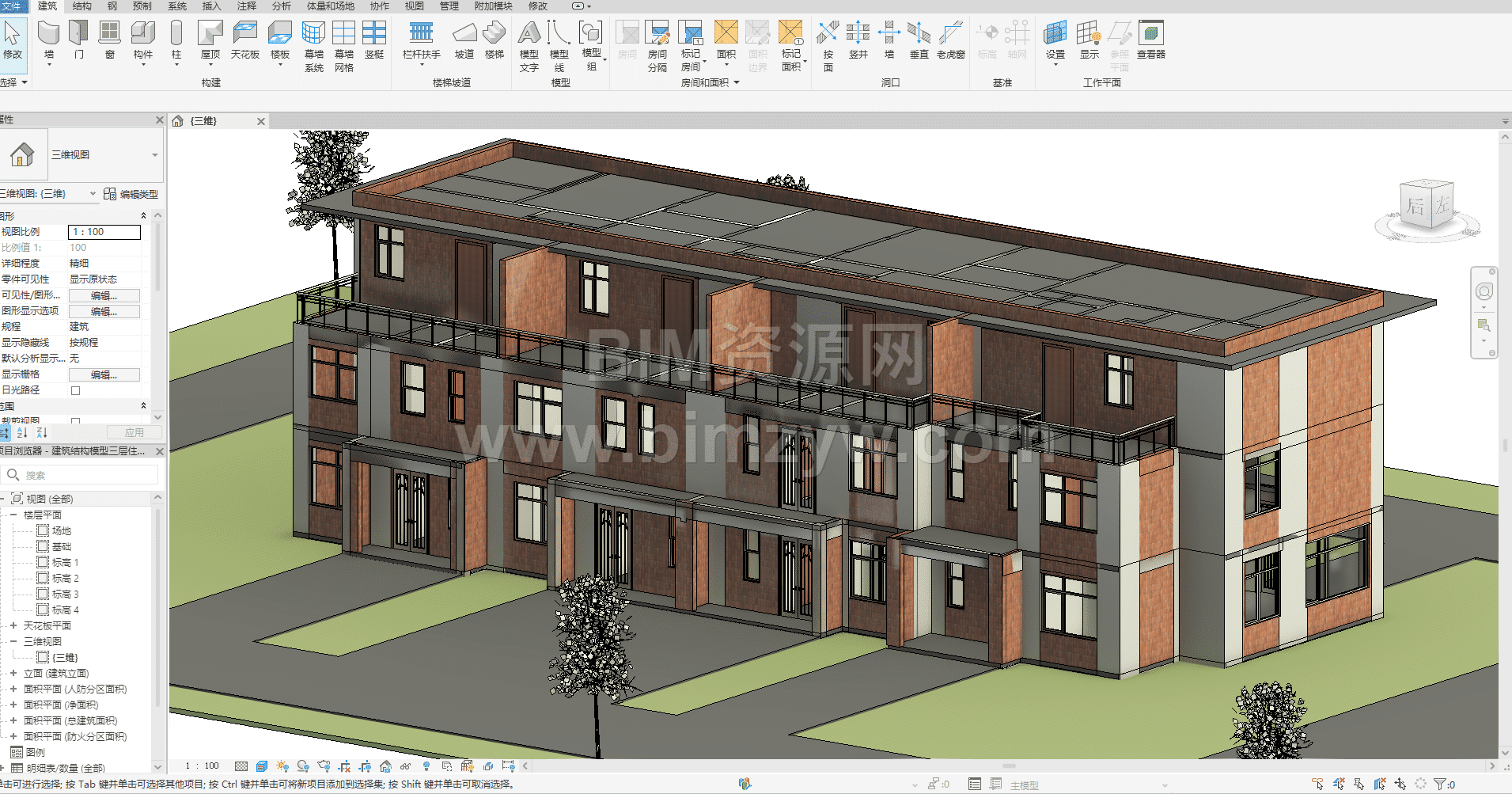Open the 结构 ribbon tab
The height and width of the screenshot is (794, 1512).
(x=81, y=6)
